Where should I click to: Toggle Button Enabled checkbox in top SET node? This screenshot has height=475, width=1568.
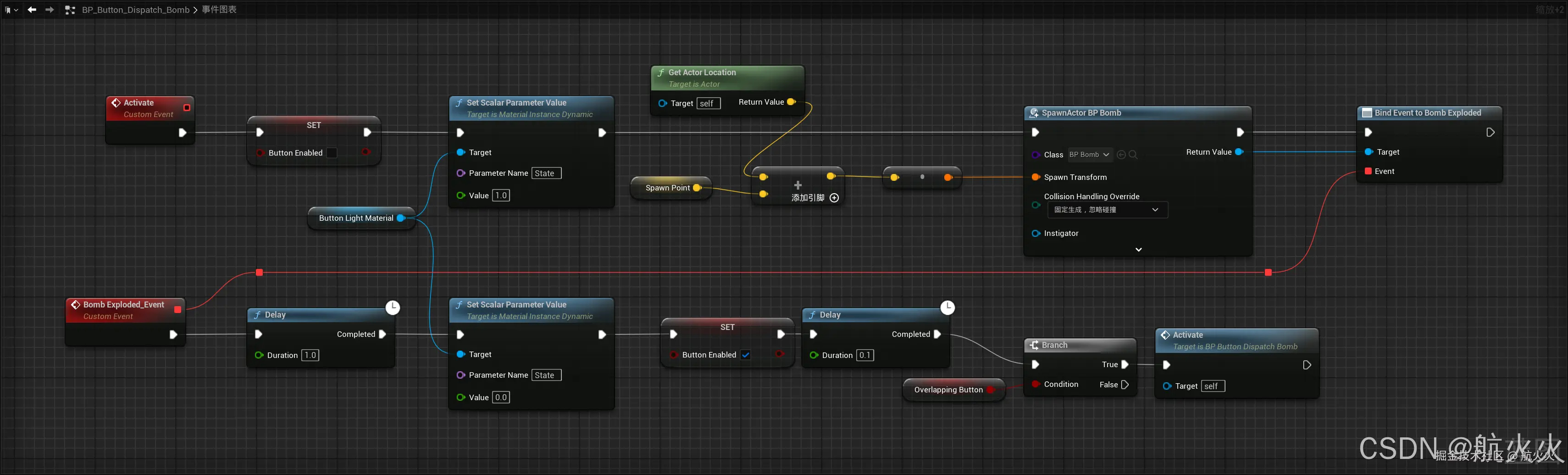click(x=332, y=153)
